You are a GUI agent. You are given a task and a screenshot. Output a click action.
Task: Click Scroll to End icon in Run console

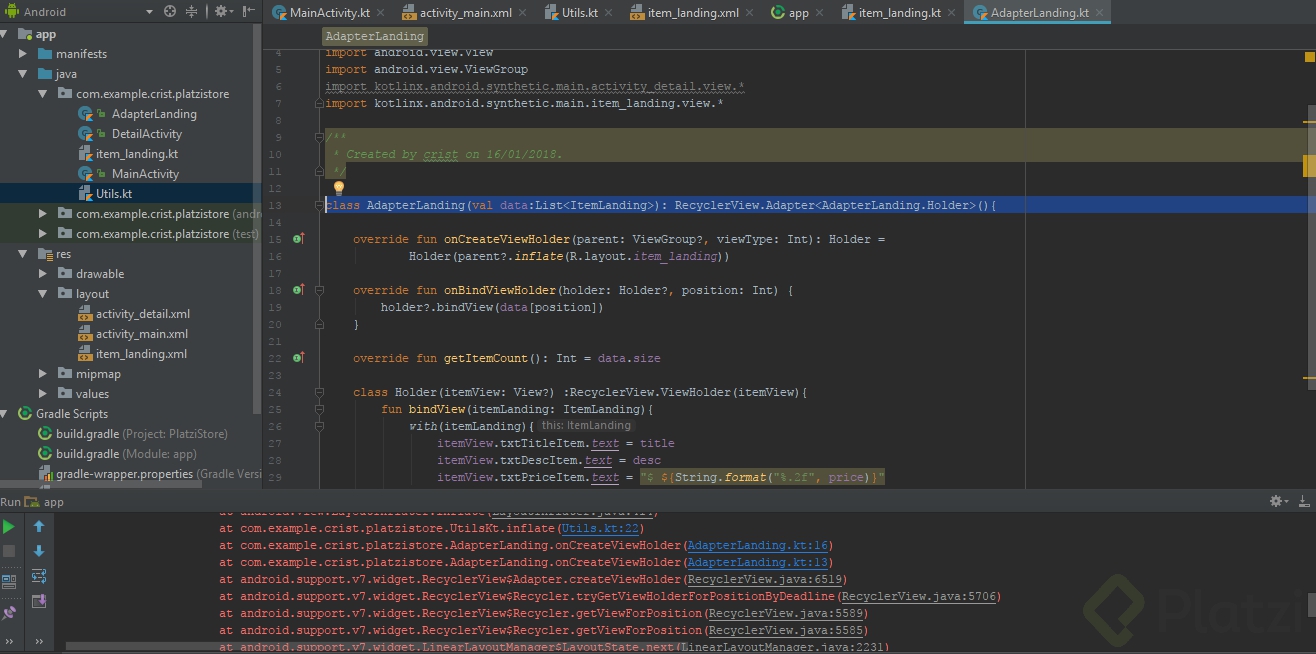tap(39, 601)
